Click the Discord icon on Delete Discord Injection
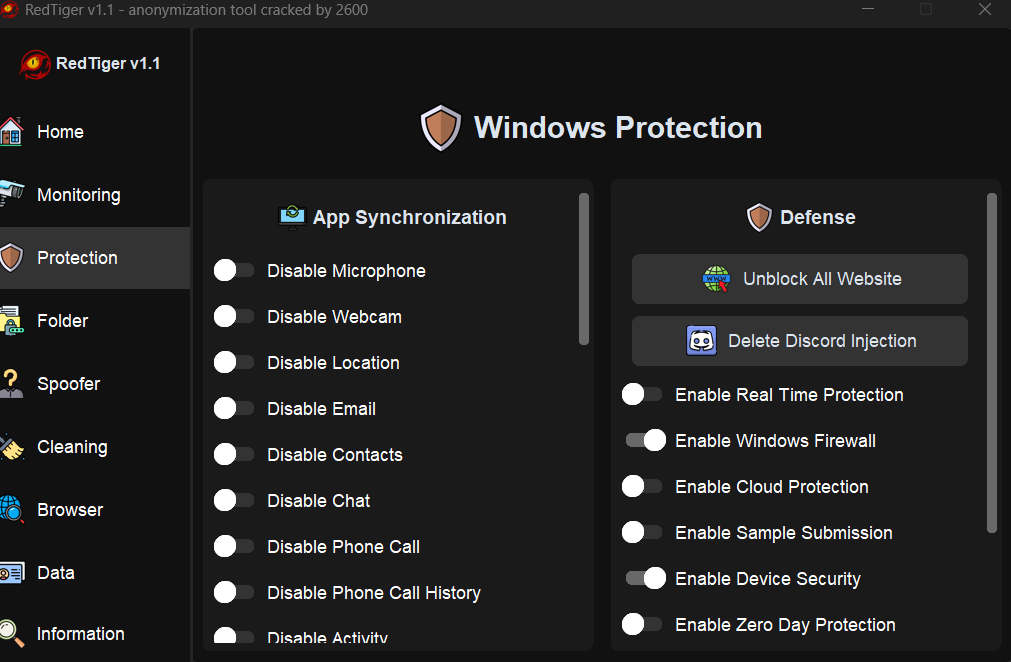 702,340
